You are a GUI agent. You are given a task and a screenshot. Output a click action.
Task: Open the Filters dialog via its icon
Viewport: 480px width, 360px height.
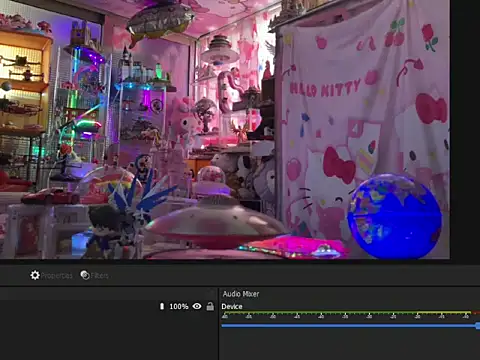85,275
